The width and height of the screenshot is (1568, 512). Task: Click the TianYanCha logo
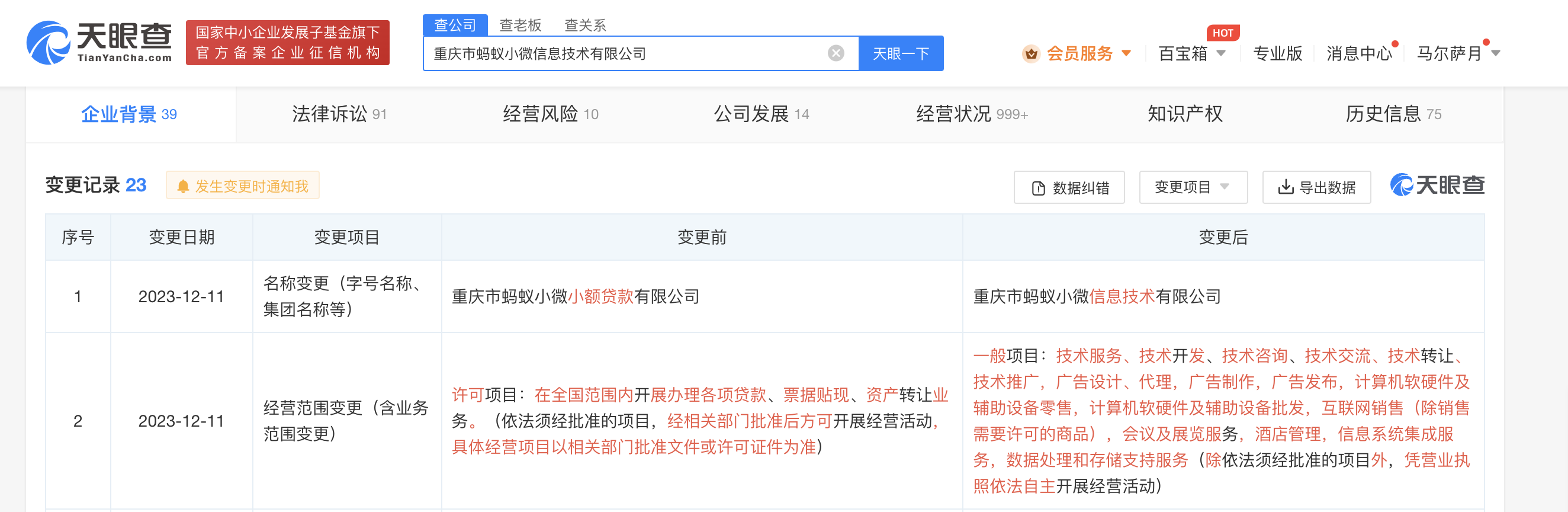99,43
